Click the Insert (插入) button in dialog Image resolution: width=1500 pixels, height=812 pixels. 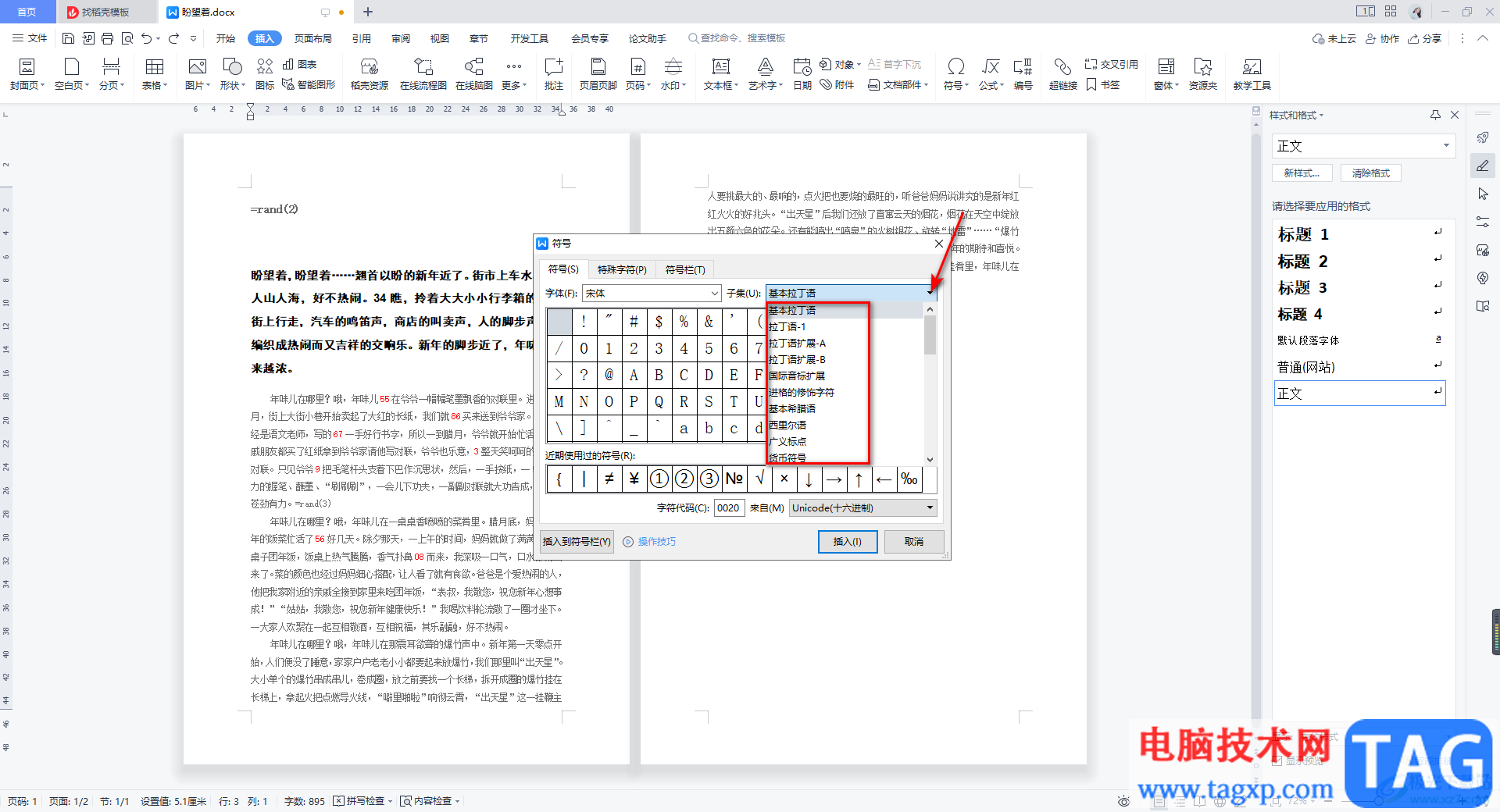pyautogui.click(x=848, y=541)
